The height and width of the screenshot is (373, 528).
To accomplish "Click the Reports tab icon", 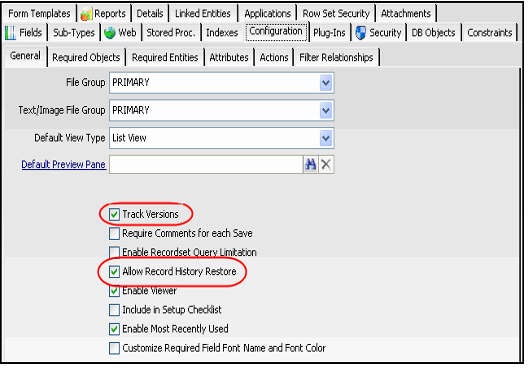I will click(86, 14).
